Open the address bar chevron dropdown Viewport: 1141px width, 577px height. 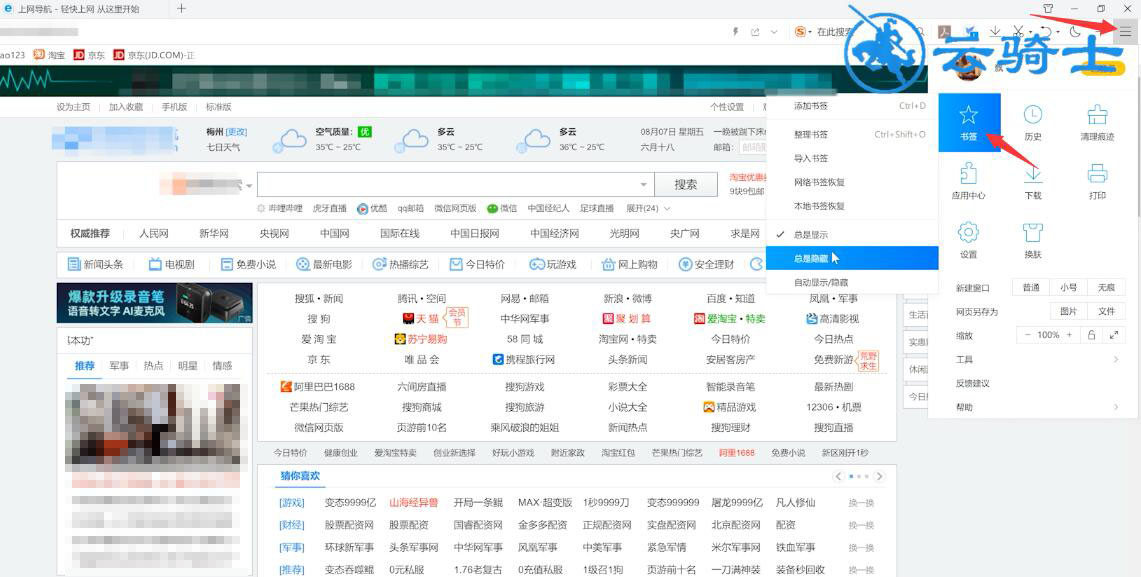[x=774, y=32]
